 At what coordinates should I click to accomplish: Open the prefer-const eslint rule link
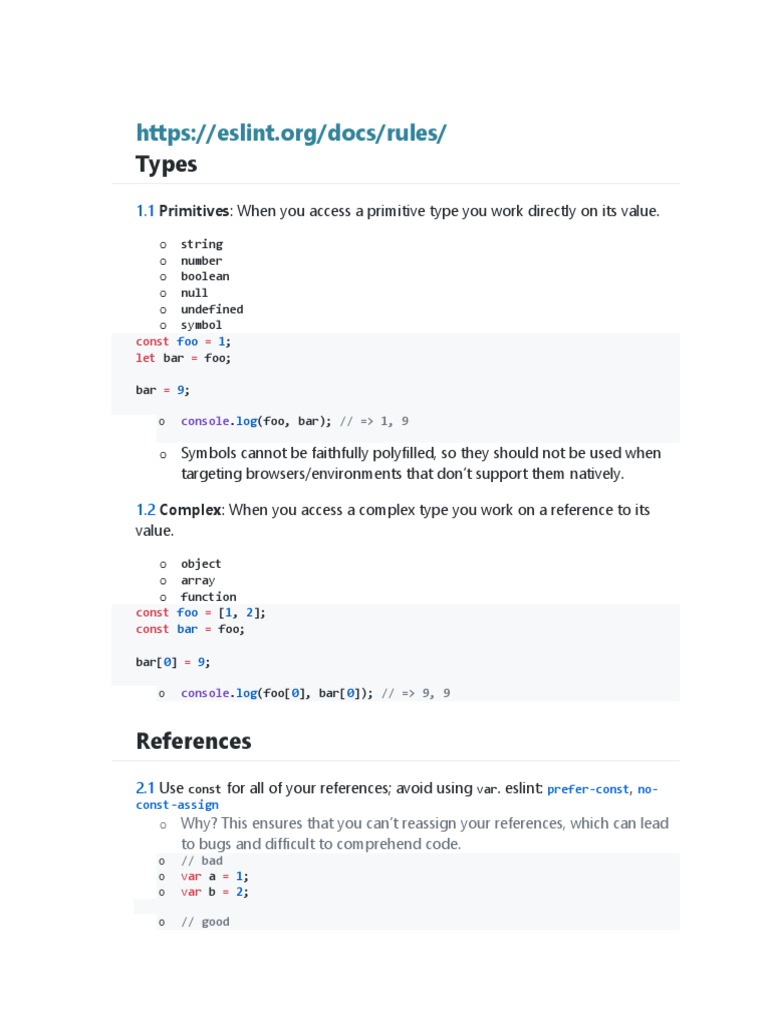588,789
